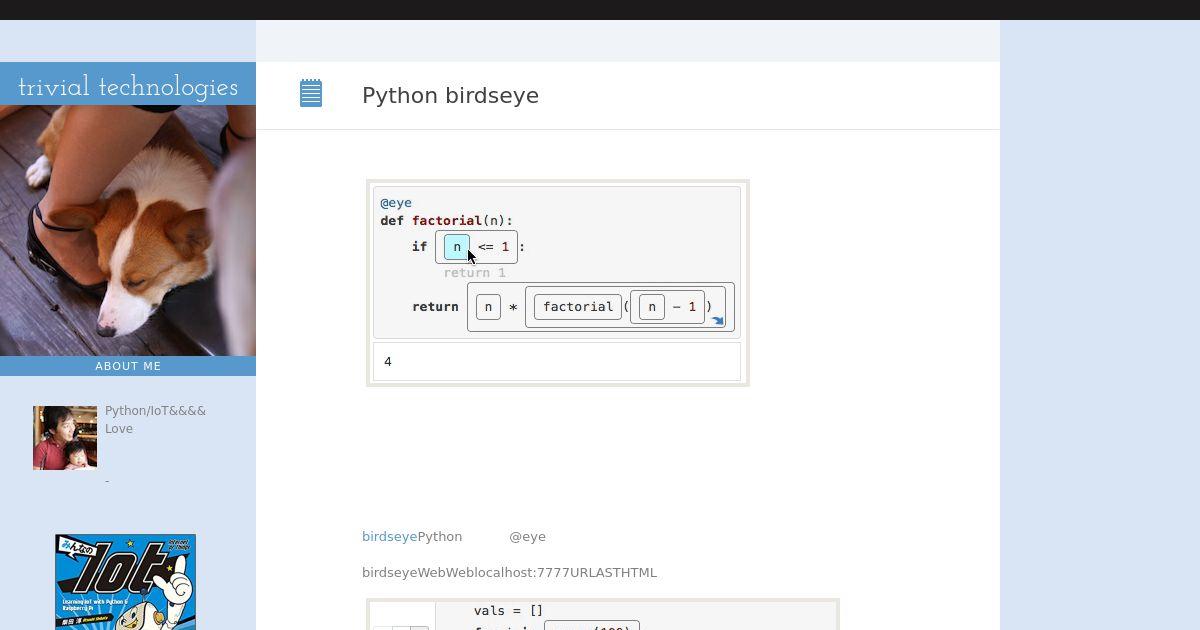Click the def factorial(n): line
This screenshot has height=630, width=1200.
coord(446,221)
